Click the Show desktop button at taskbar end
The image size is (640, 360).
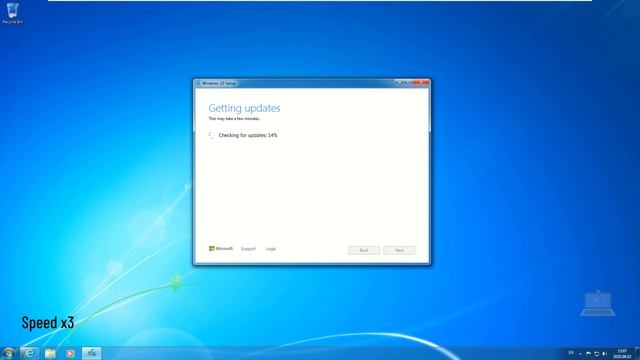[x=637, y=353]
